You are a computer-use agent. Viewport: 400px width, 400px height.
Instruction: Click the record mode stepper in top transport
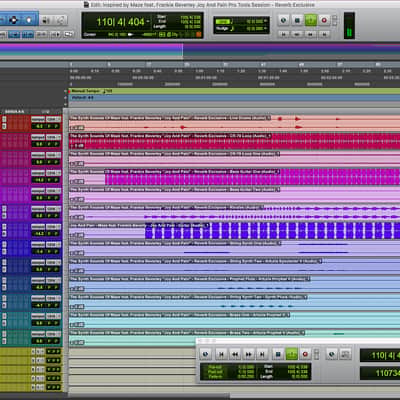335,19
